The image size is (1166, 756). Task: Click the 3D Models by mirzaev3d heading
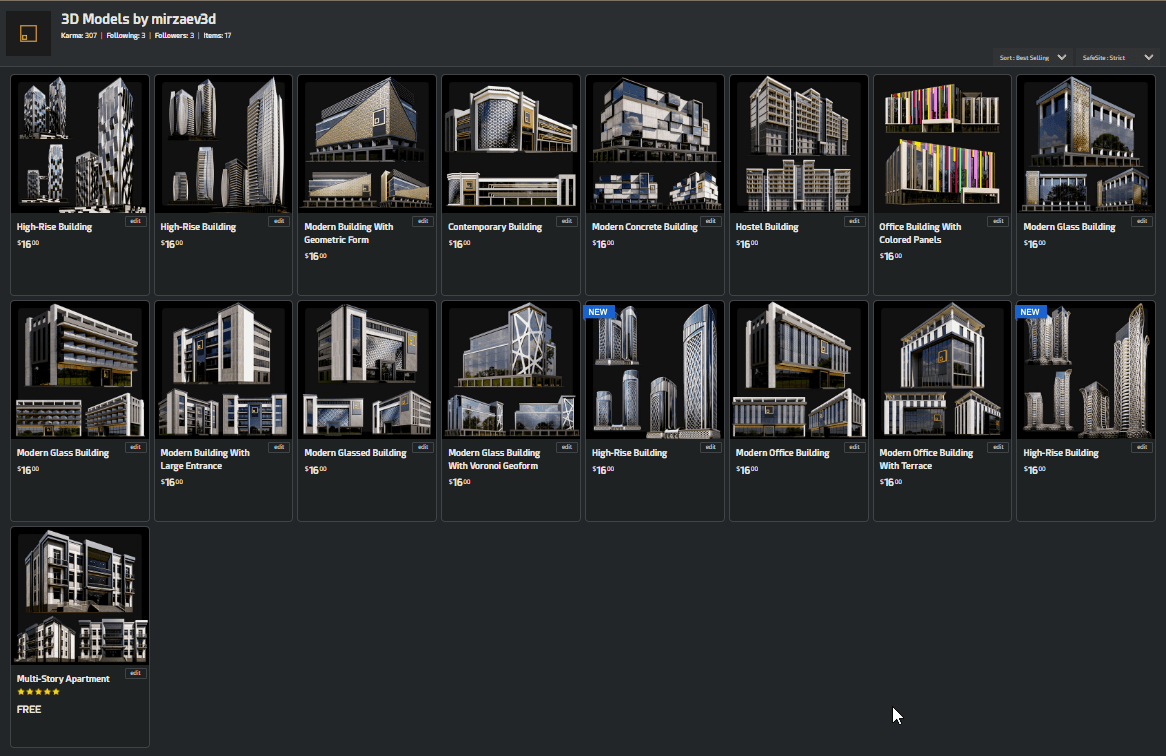(138, 19)
